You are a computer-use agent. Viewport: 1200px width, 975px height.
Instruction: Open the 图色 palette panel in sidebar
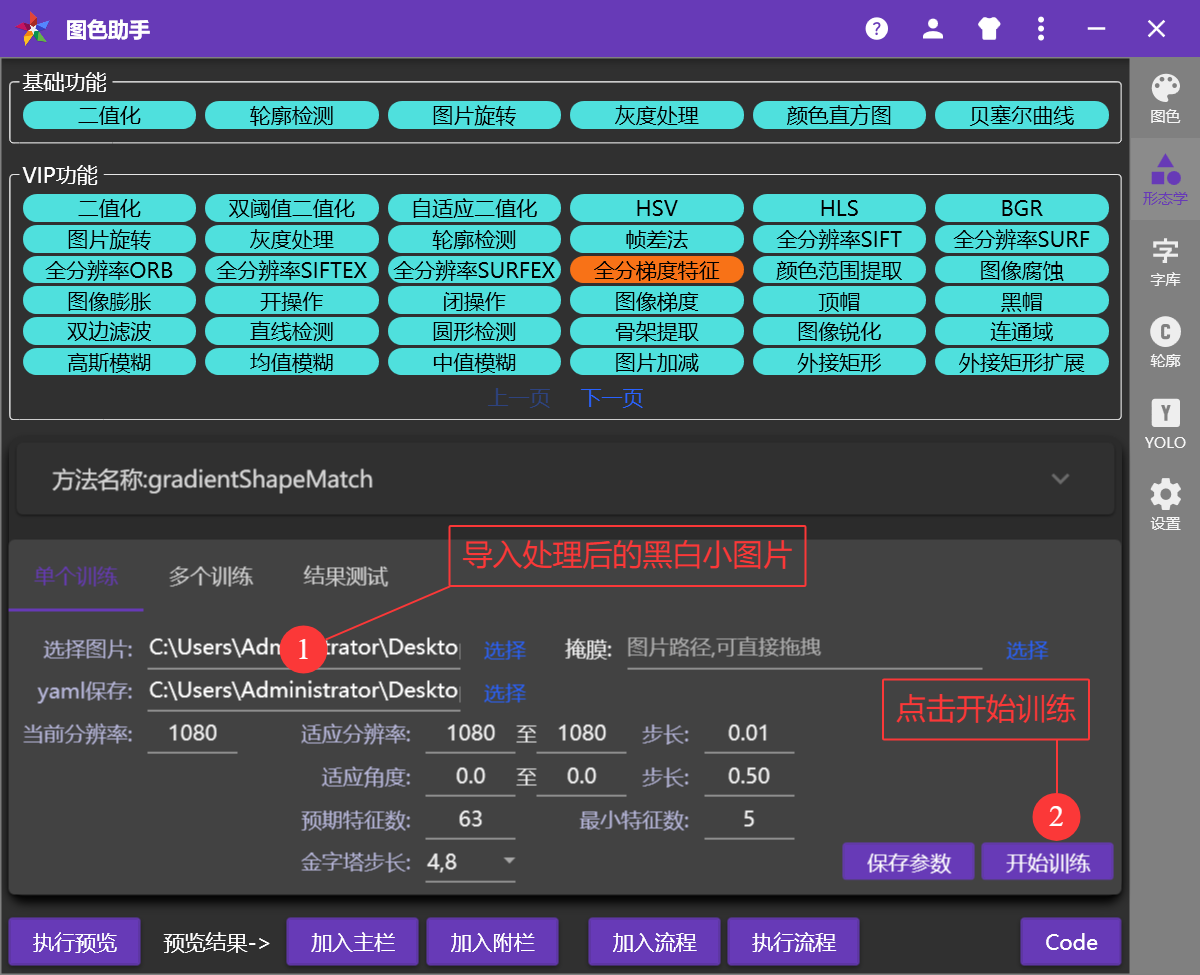1165,99
